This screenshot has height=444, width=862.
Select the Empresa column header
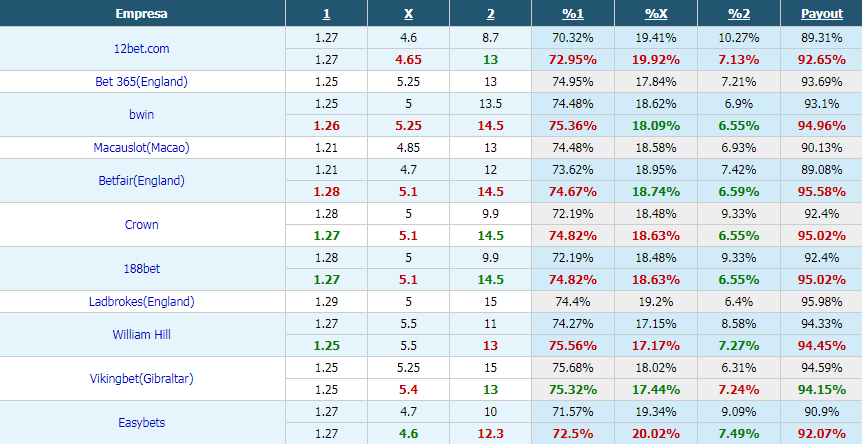tap(142, 14)
